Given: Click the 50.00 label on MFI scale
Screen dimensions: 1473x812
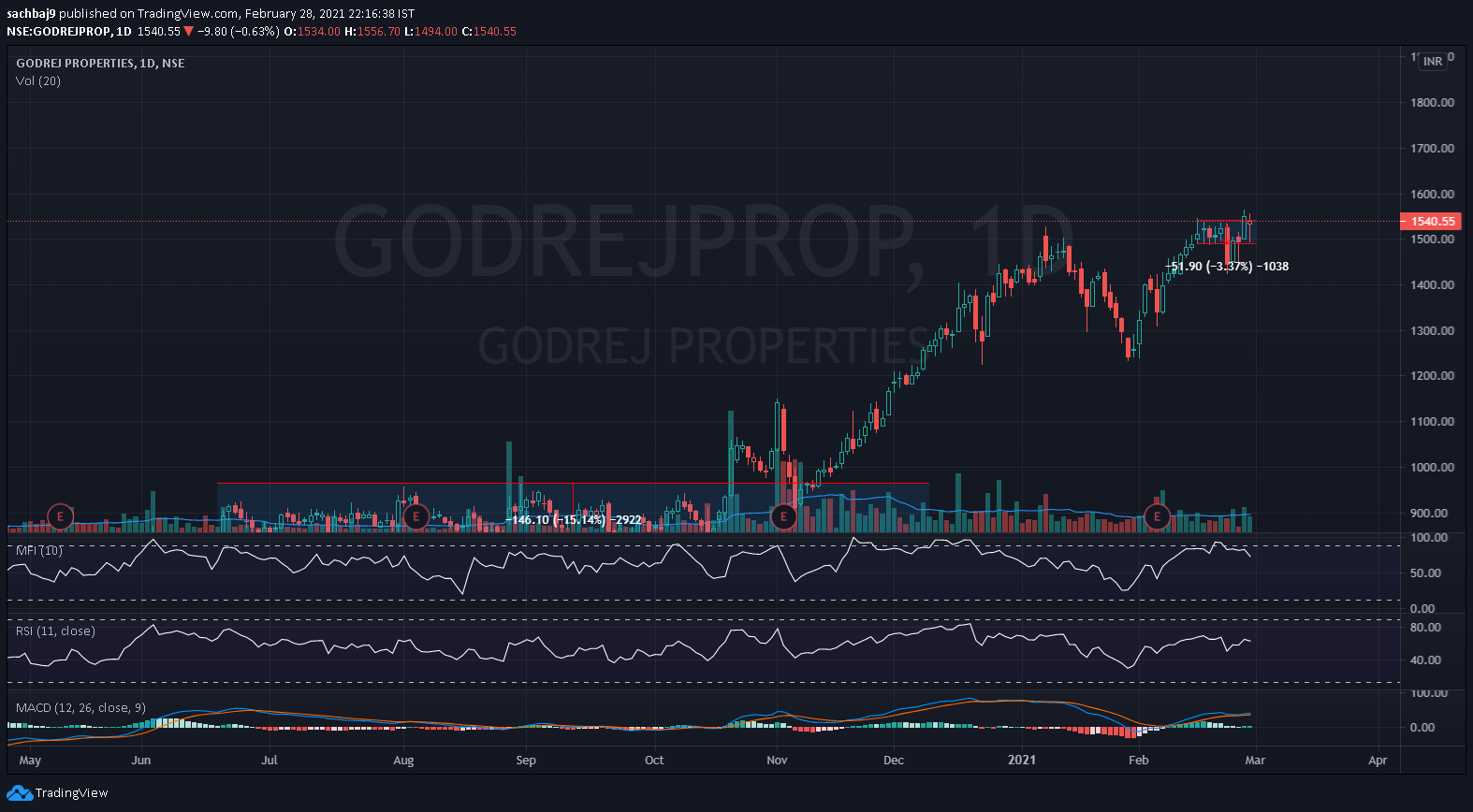Looking at the screenshot, I should point(1425,573).
